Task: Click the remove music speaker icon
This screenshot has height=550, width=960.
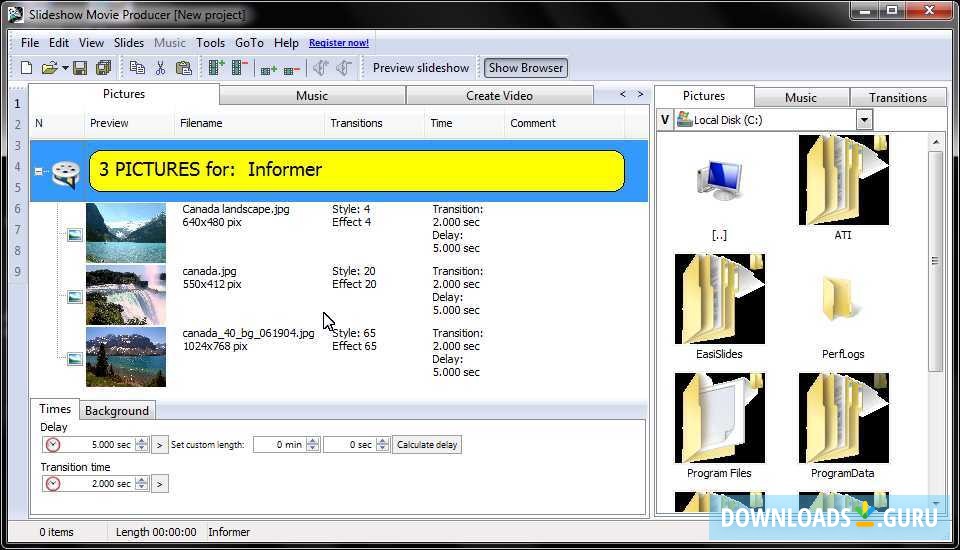Action: (x=344, y=68)
